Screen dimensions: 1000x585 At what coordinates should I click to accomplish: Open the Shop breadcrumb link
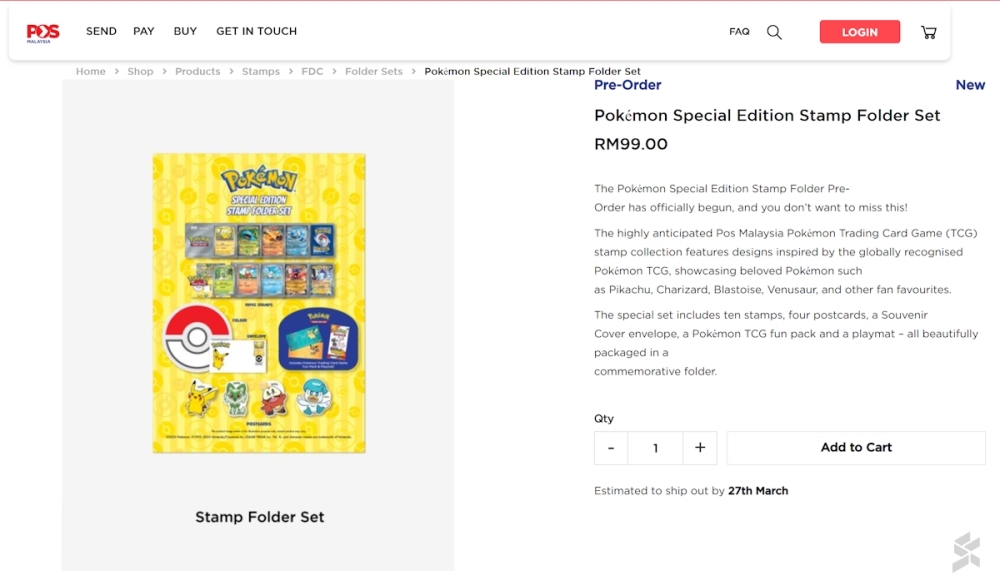pyautogui.click(x=140, y=71)
